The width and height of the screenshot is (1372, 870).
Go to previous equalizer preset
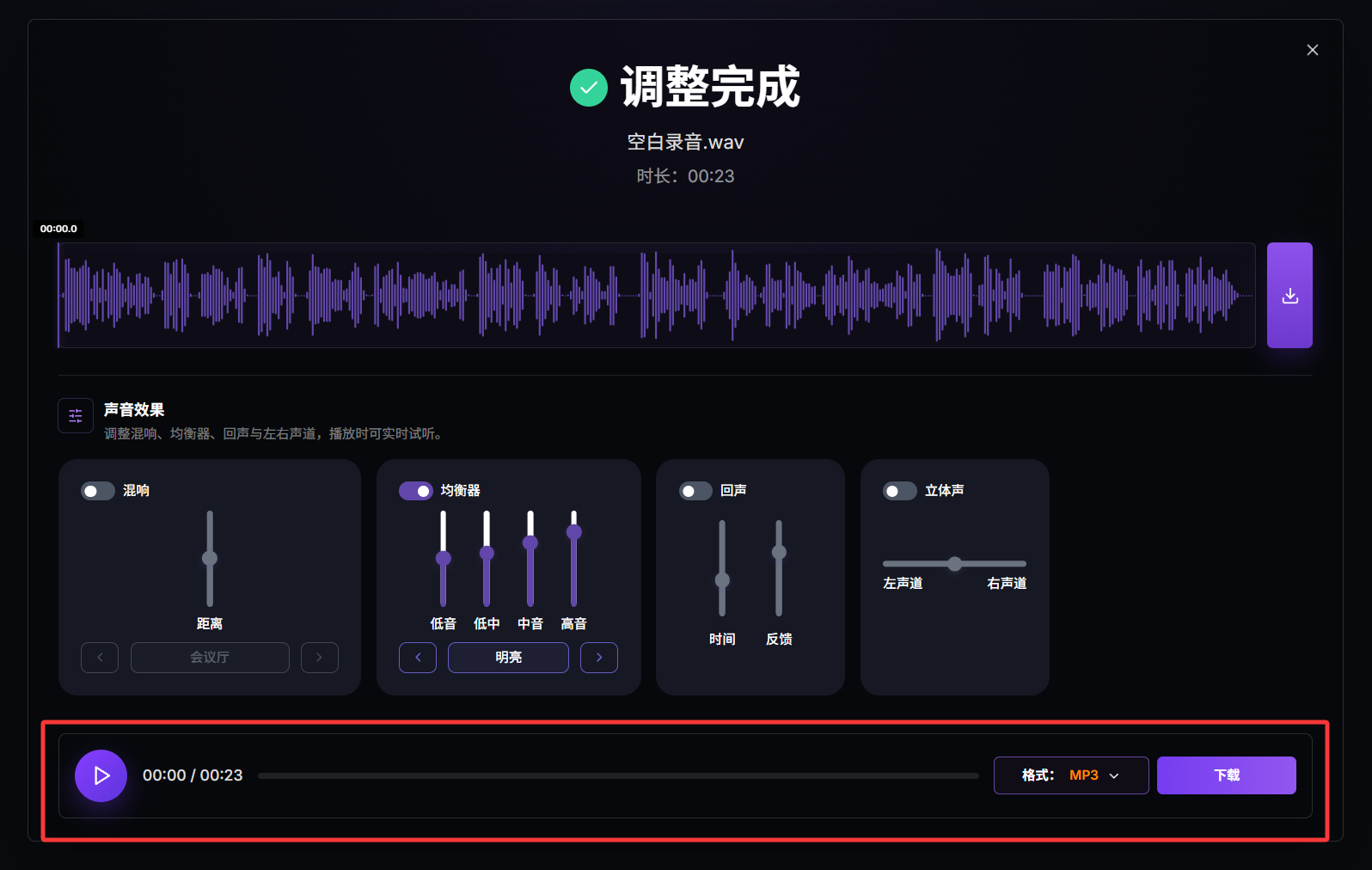coord(418,658)
